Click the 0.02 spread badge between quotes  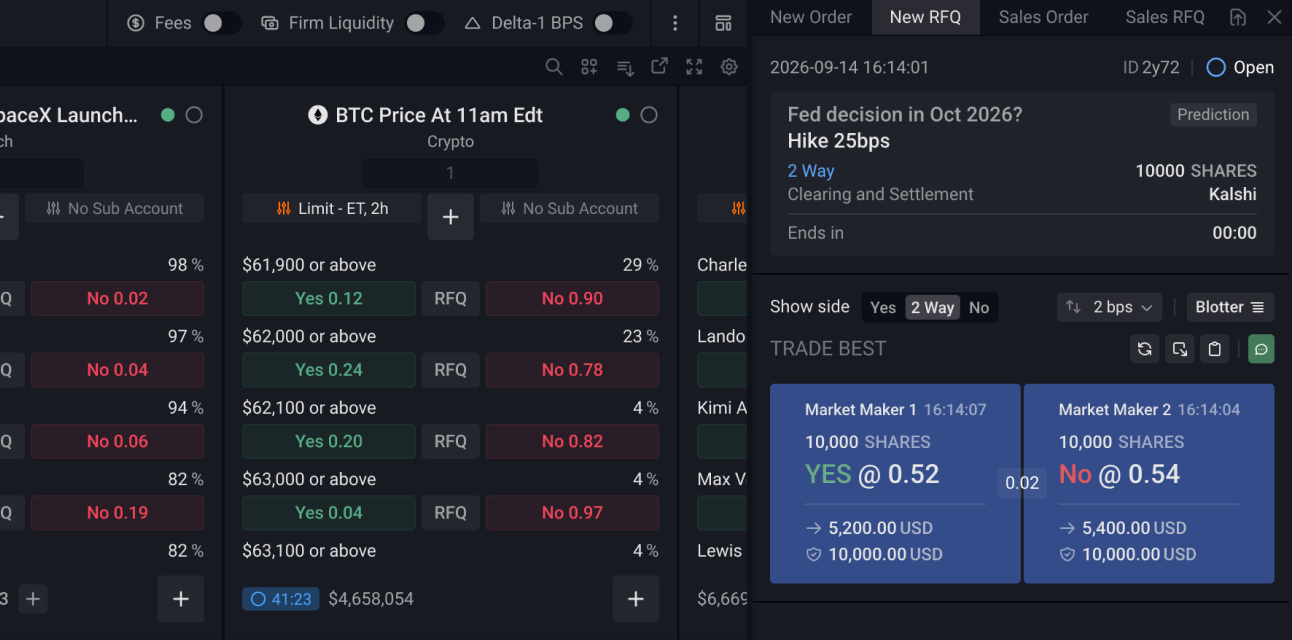(x=1022, y=483)
